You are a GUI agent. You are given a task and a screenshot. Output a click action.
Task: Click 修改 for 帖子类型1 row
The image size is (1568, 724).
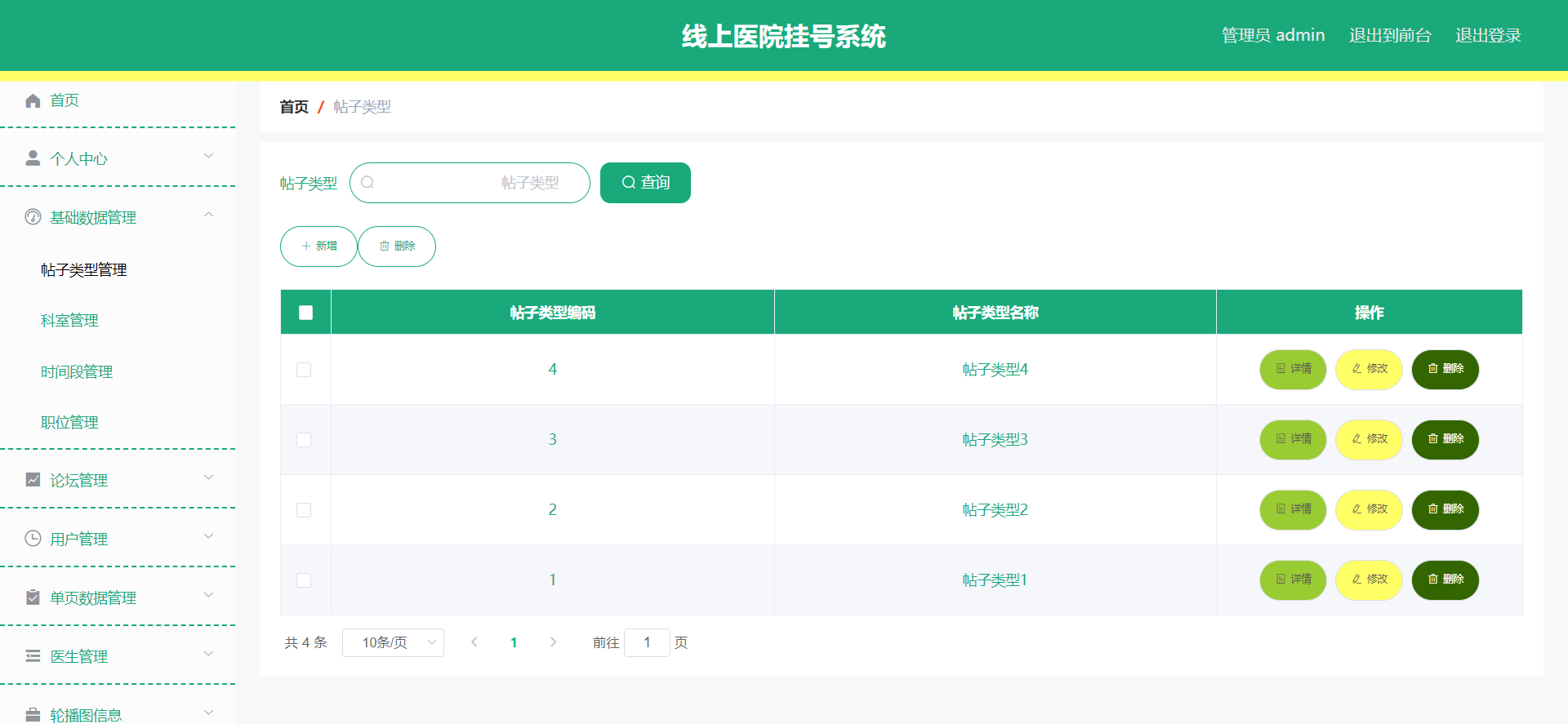coord(1370,580)
